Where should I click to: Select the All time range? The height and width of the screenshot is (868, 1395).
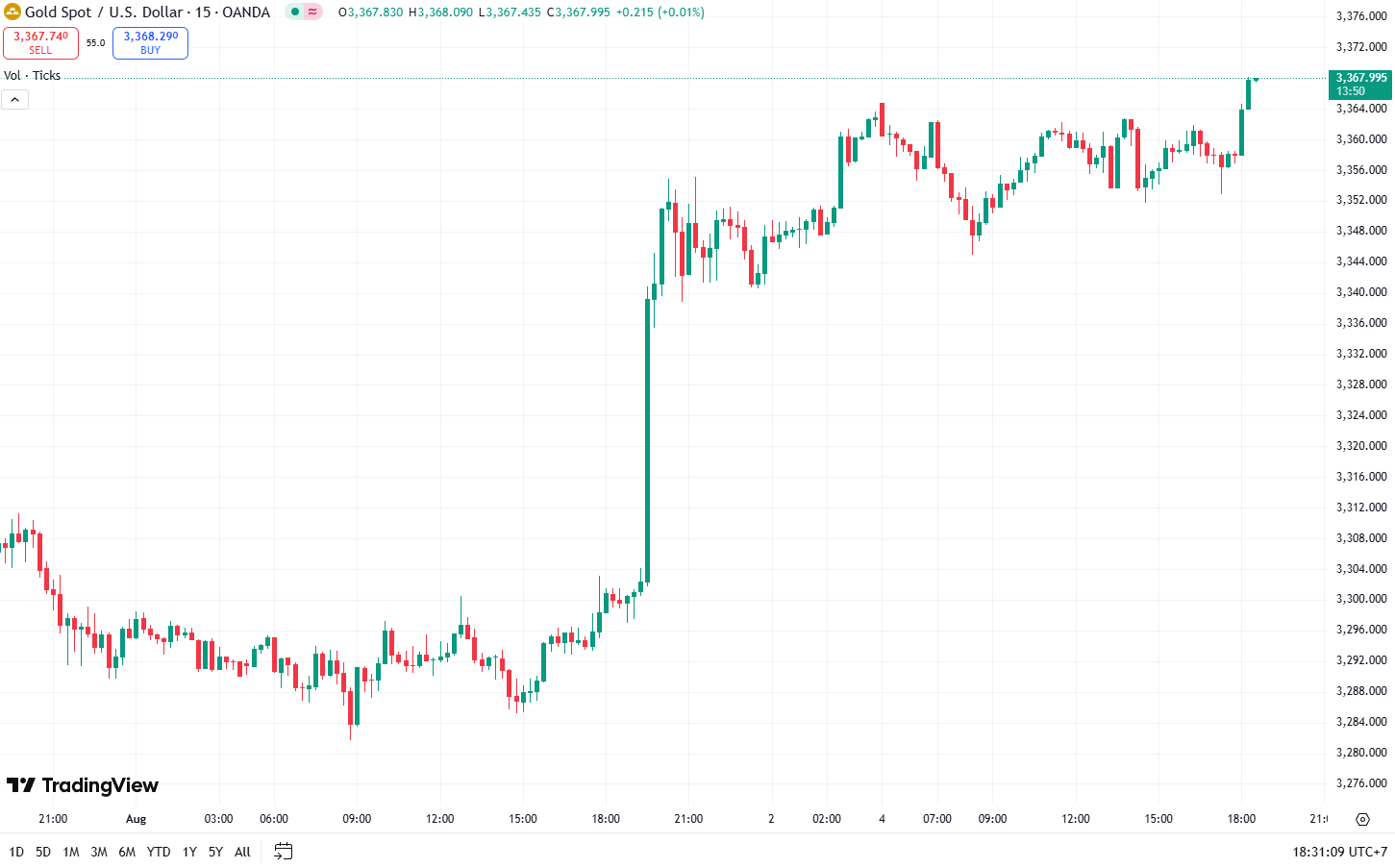pos(242,852)
